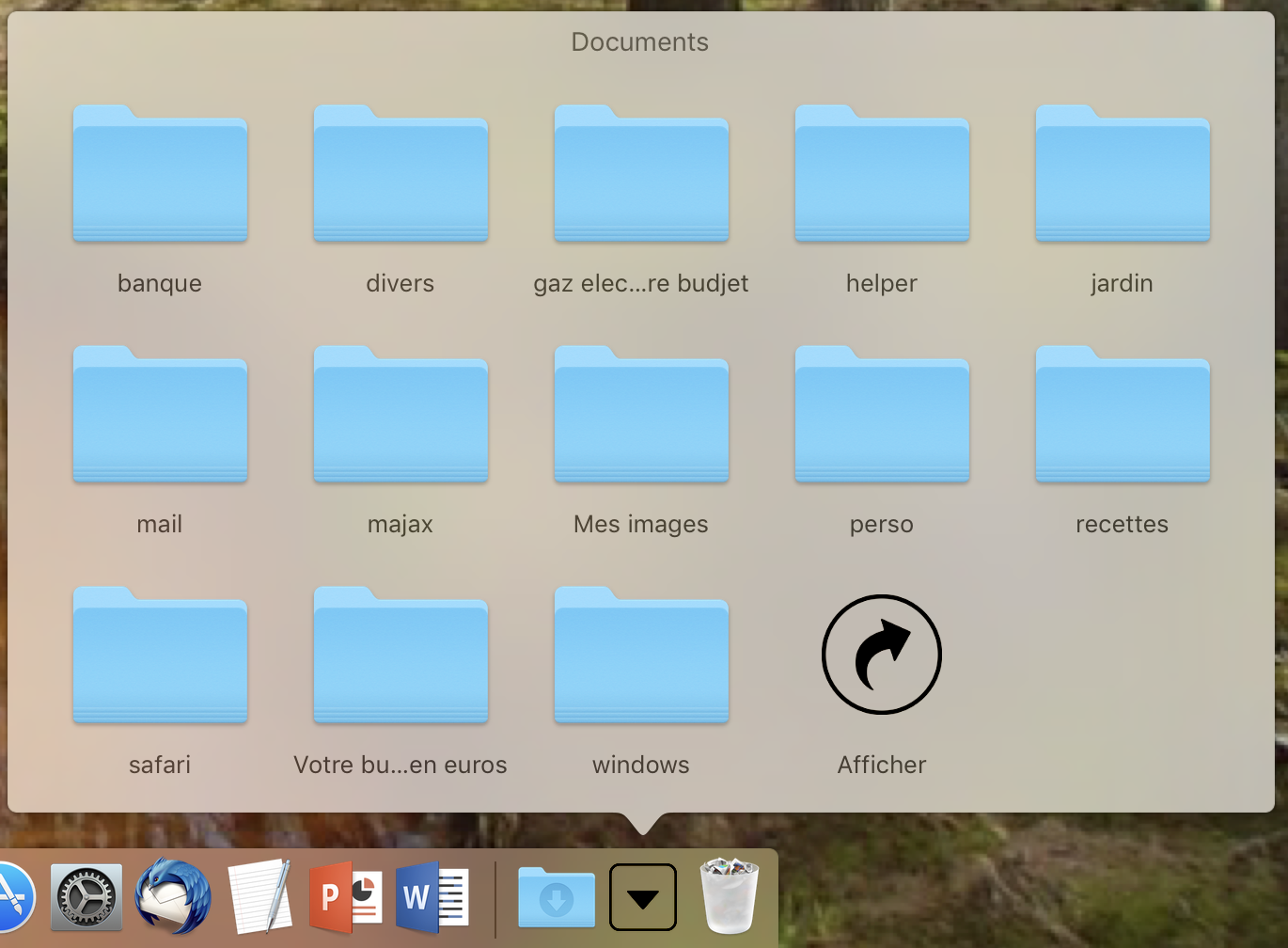Image resolution: width=1288 pixels, height=948 pixels.
Task: Click the mail folder
Action: [x=160, y=416]
